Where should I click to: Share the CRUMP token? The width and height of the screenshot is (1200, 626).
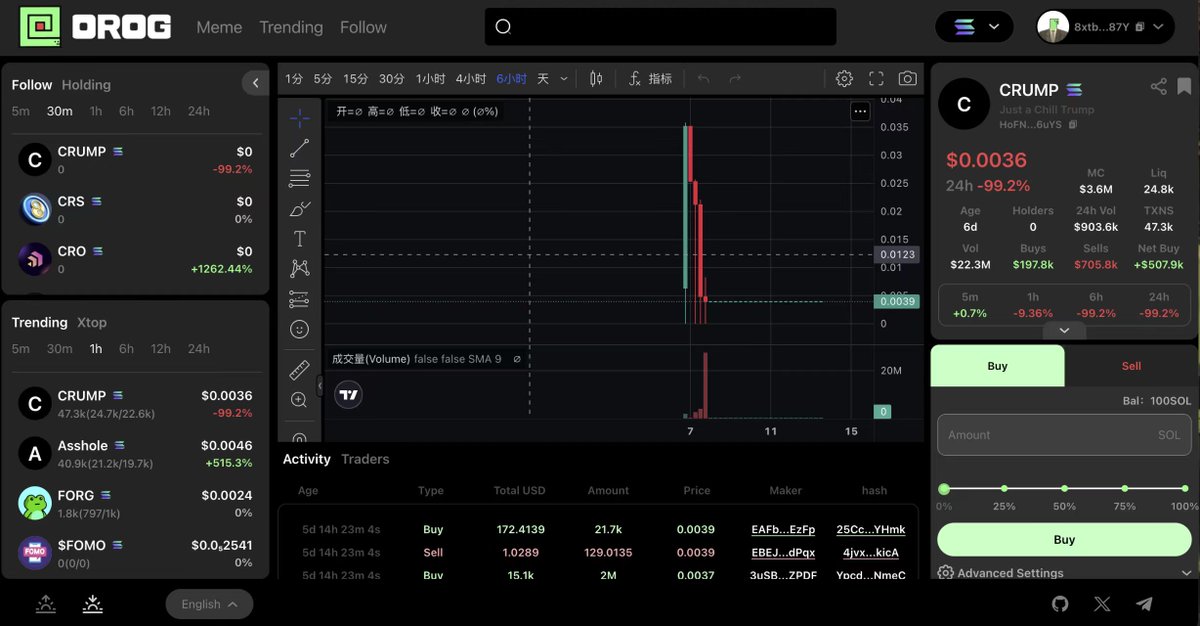[1158, 87]
